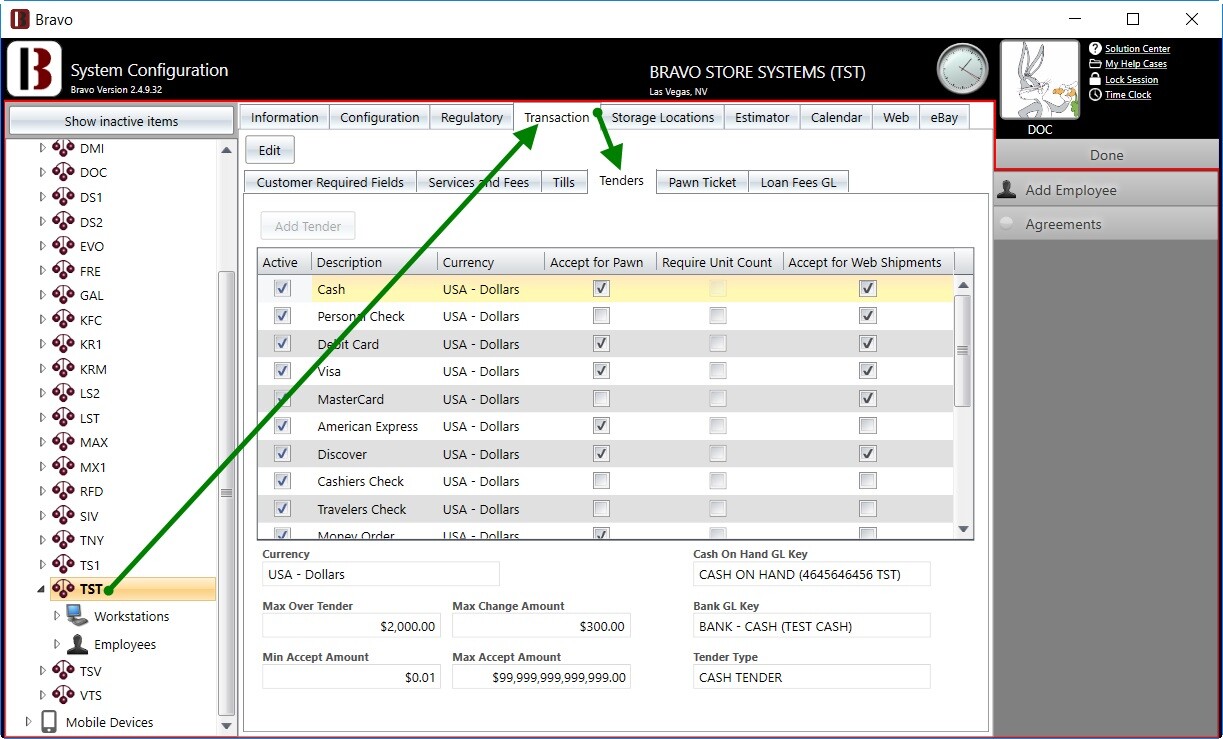Click the MAX store icon
This screenshot has height=739, width=1223.
click(x=64, y=442)
